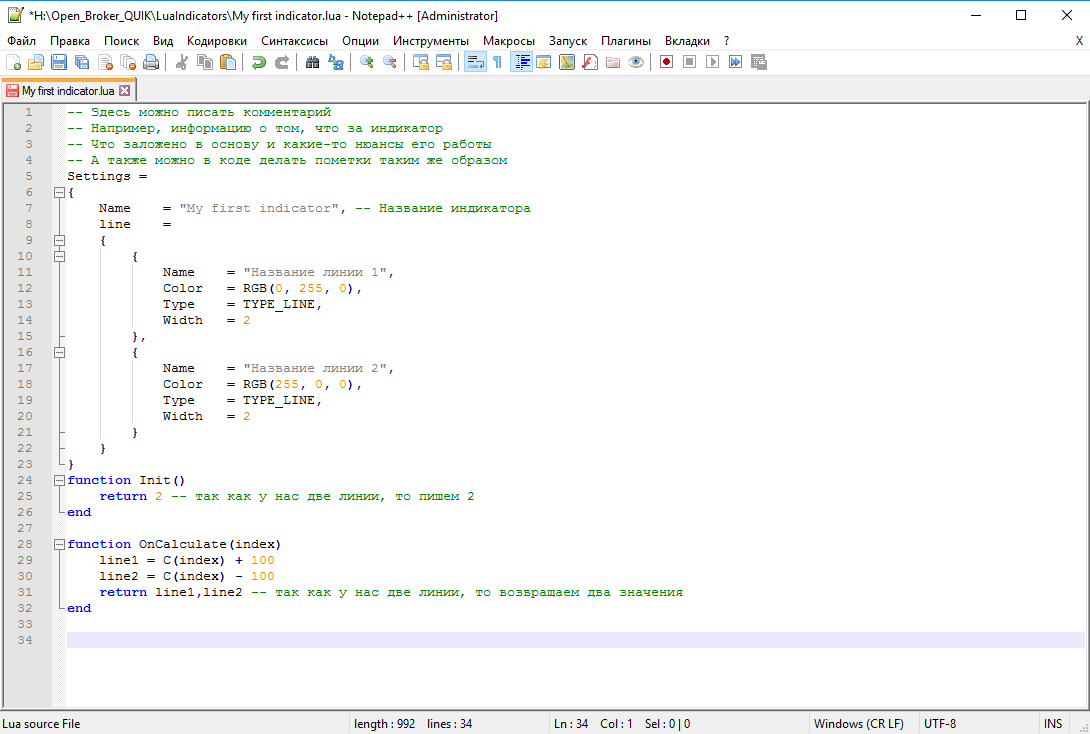Select the My first indicator.lua tab
The image size is (1090, 734).
click(x=67, y=91)
